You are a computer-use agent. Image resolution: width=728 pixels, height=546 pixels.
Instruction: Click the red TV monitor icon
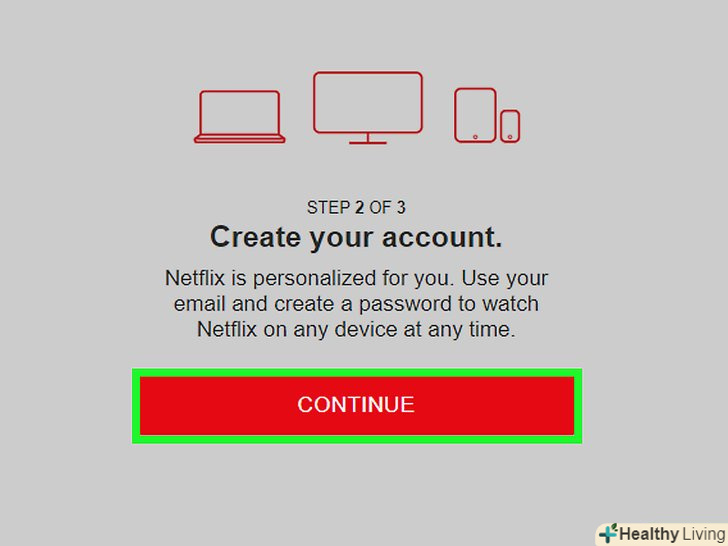tap(368, 108)
